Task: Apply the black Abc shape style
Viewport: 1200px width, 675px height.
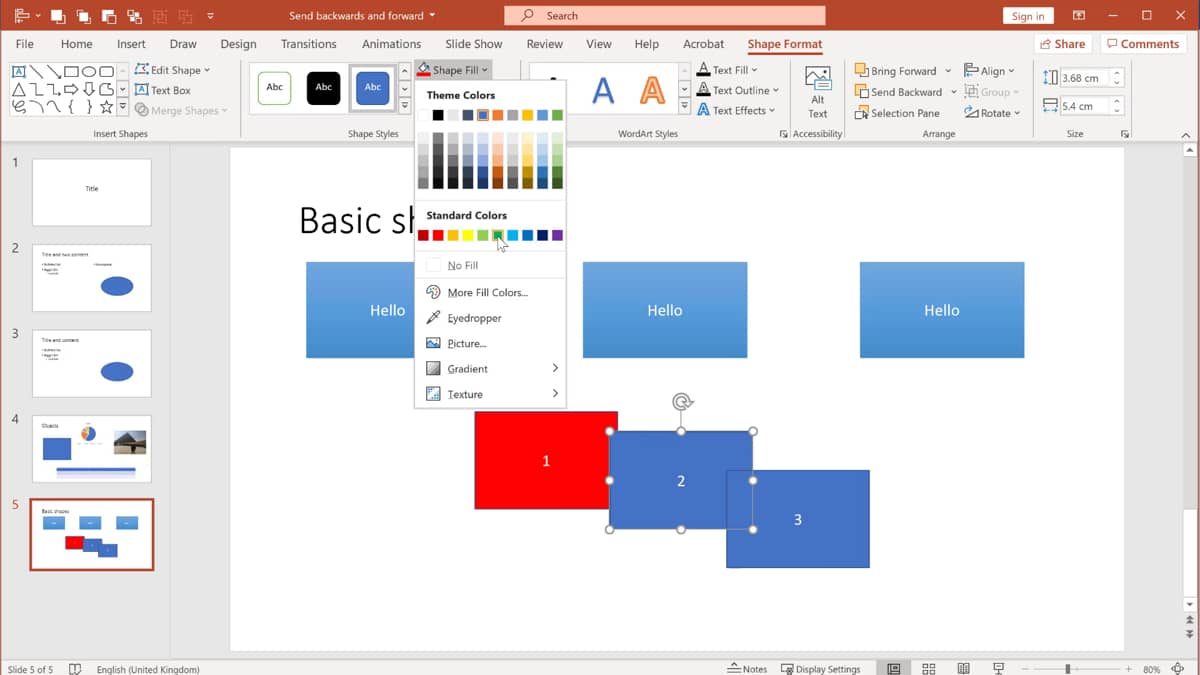Action: (324, 88)
